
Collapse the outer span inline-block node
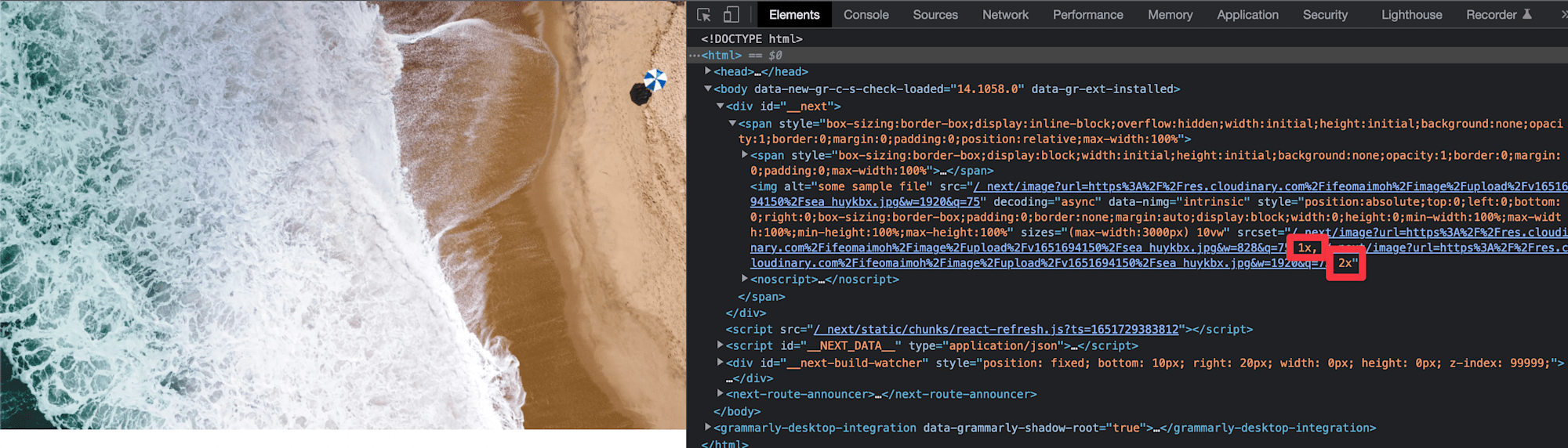(x=732, y=123)
